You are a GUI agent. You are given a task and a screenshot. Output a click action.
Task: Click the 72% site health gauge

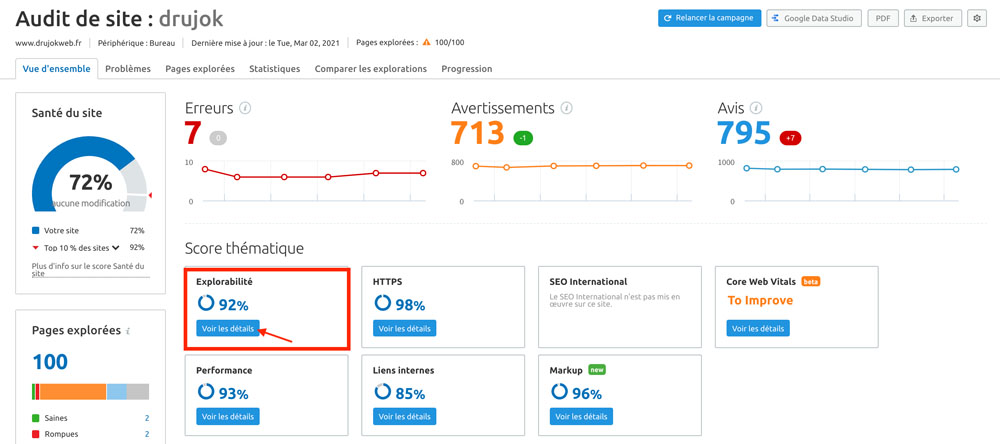tap(89, 174)
